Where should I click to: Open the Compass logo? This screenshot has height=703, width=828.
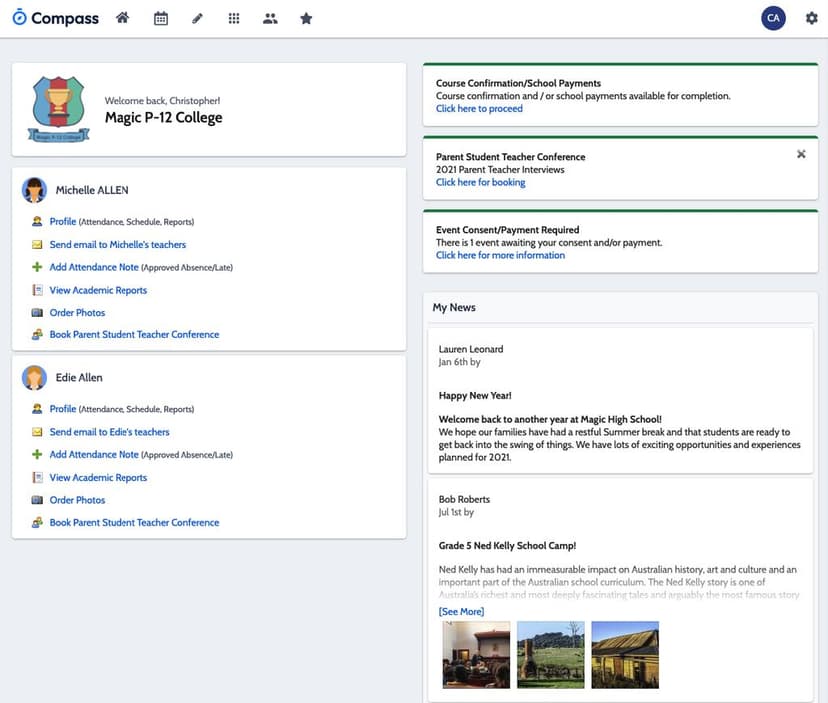tap(55, 18)
